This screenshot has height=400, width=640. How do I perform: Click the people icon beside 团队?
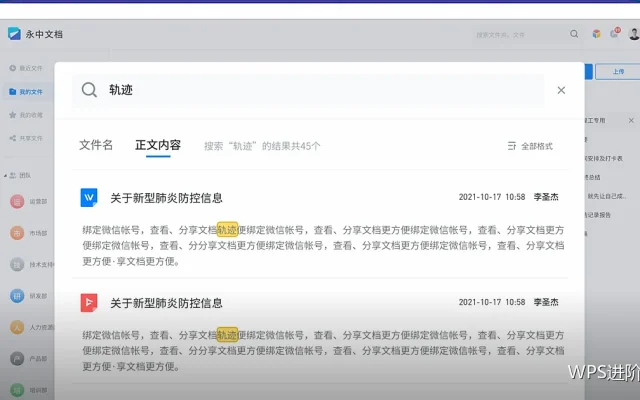[13, 176]
